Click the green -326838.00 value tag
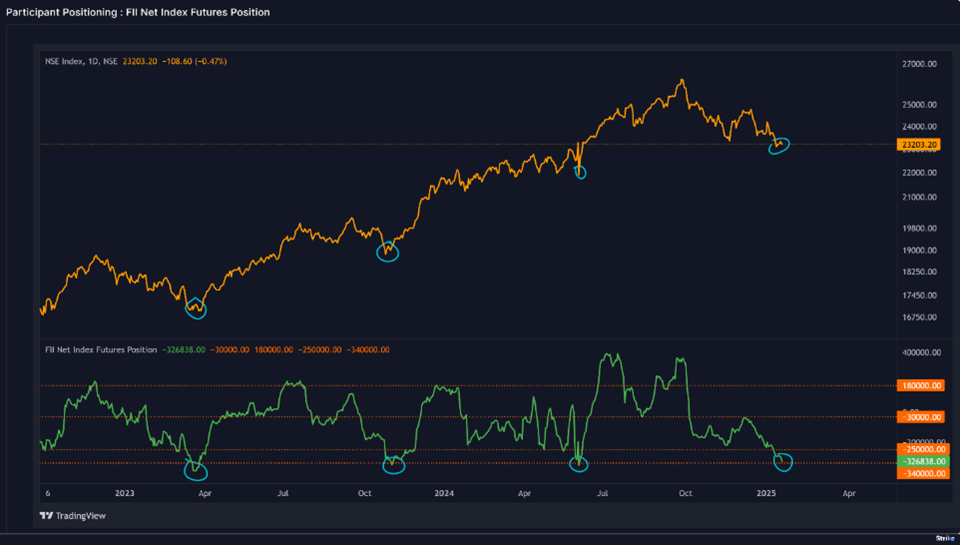Screen dimensions: 960x545 919,462
